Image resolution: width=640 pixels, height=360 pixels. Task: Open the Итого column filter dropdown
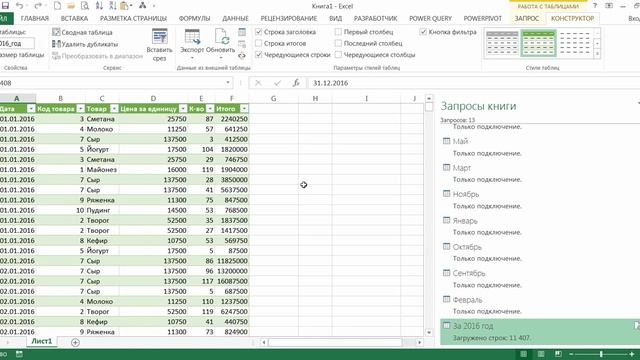click(x=244, y=109)
